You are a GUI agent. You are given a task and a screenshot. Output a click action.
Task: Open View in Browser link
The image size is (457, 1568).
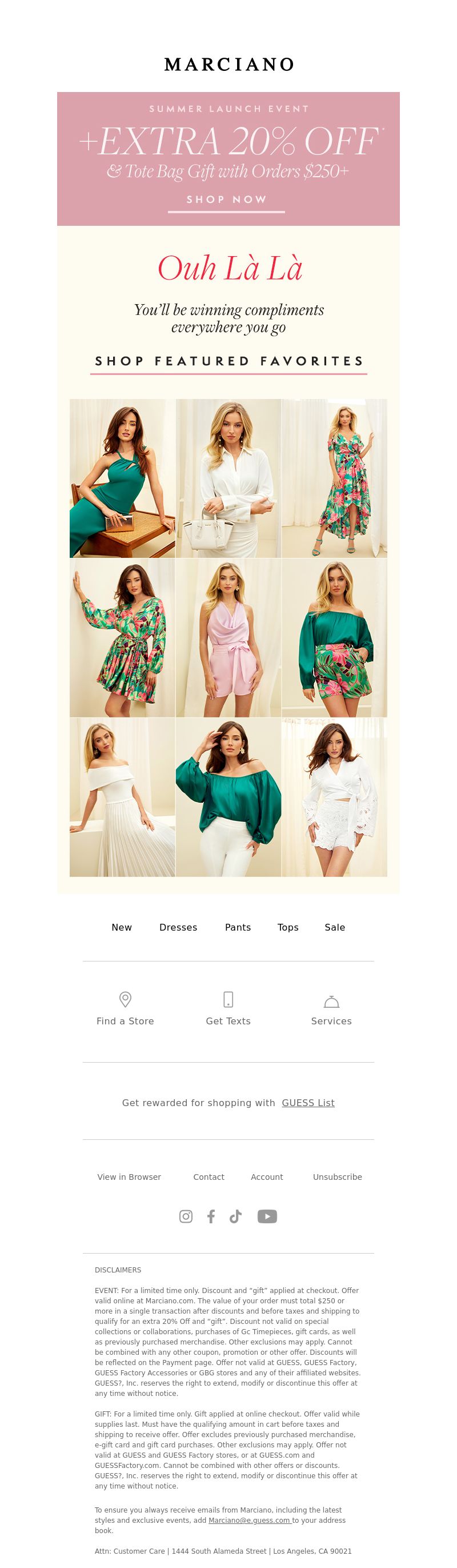tap(129, 1176)
